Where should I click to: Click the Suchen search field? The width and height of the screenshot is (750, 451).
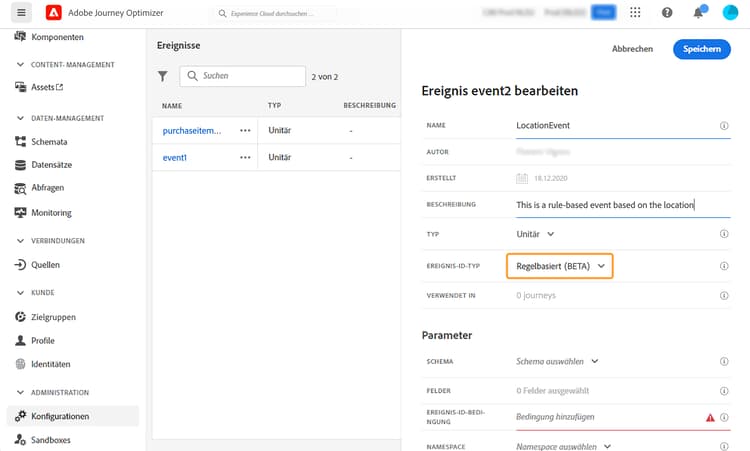pos(243,76)
